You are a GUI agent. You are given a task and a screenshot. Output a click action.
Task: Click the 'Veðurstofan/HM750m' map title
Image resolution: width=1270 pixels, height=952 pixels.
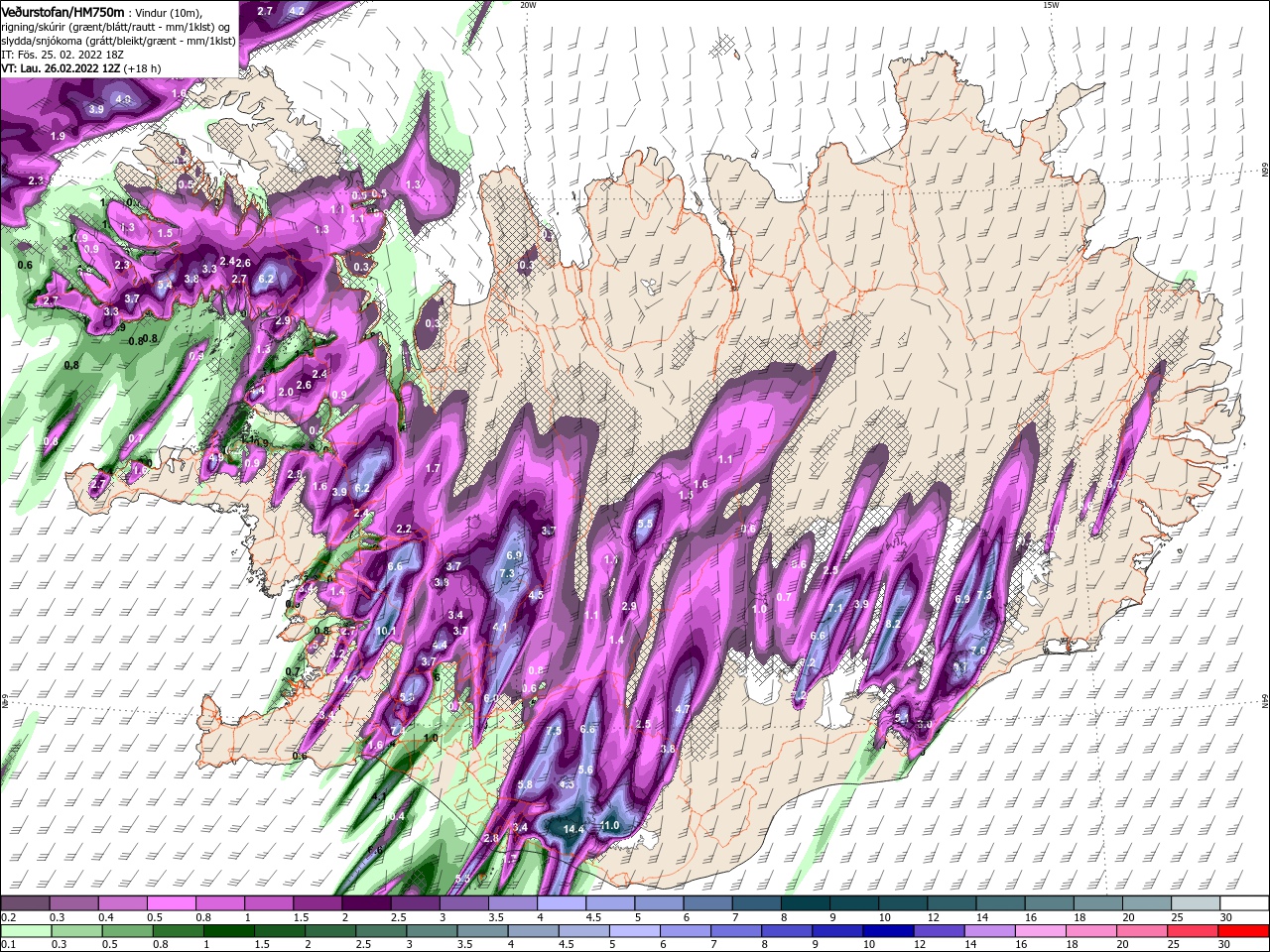(63, 11)
